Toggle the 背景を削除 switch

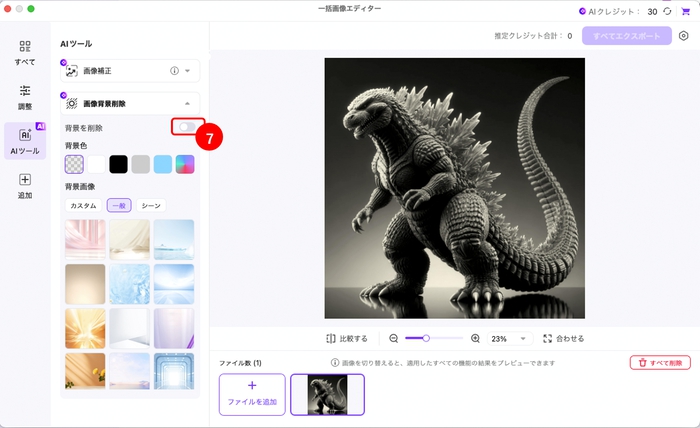pyautogui.click(x=187, y=127)
